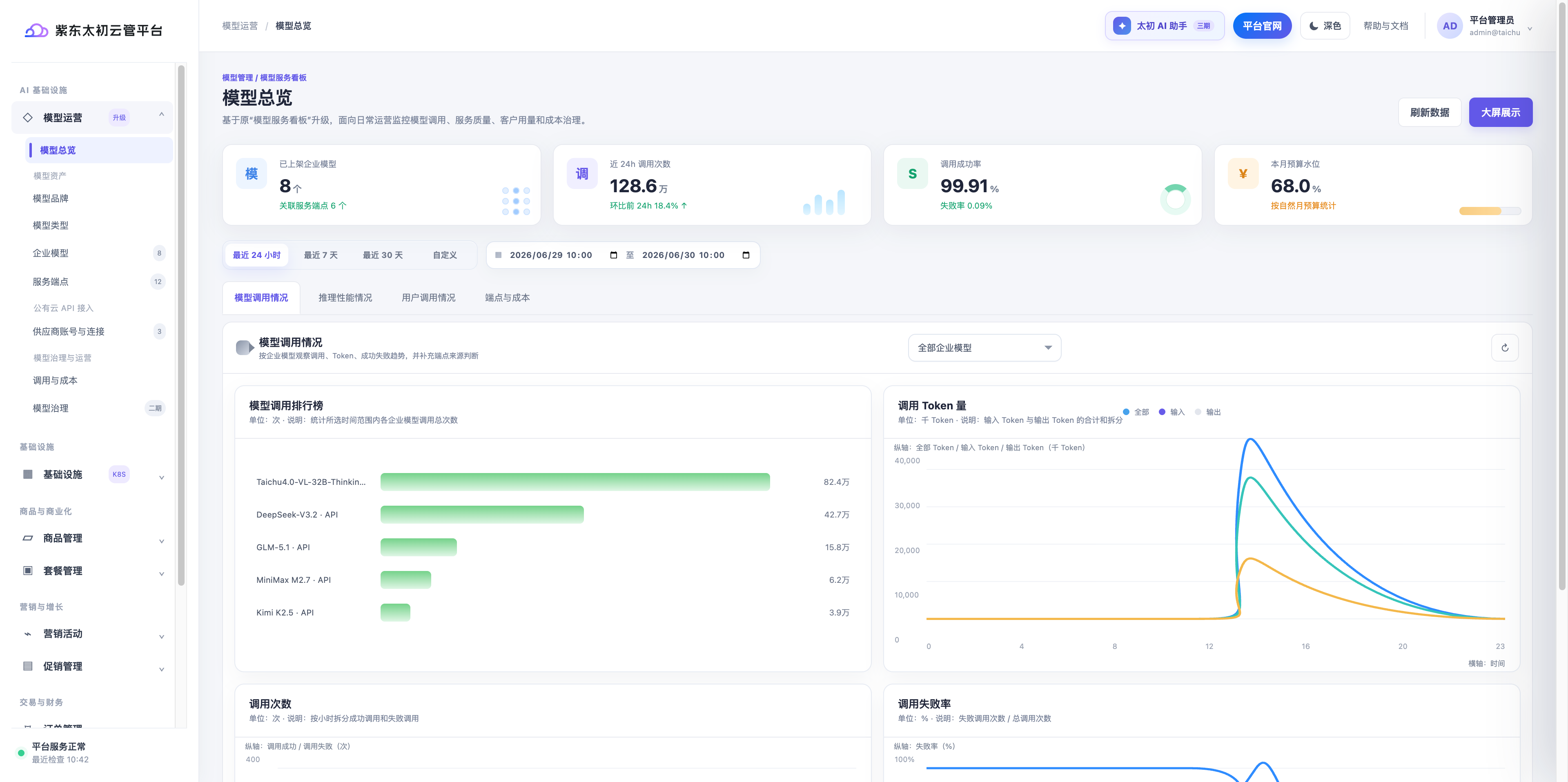The height and width of the screenshot is (782, 1568).
Task: Click the diamond icon beside 模型运营
Action: 28,118
